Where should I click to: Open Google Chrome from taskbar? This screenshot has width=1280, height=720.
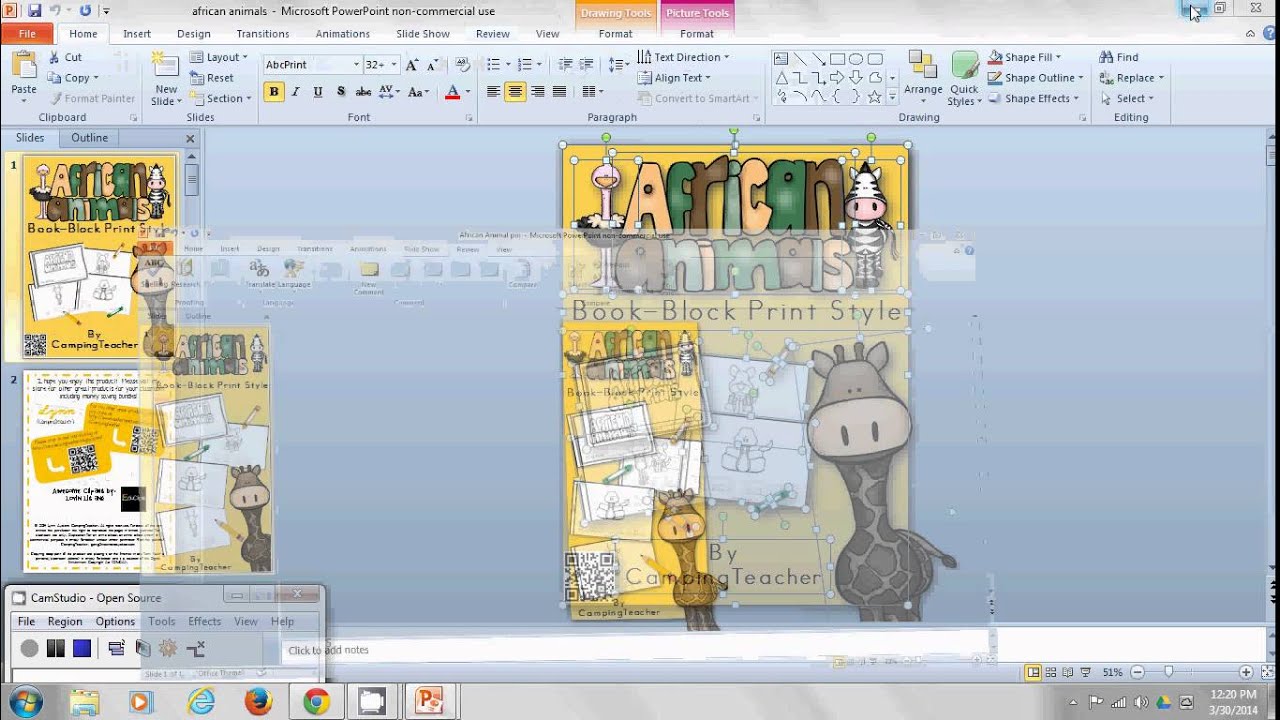click(x=316, y=702)
